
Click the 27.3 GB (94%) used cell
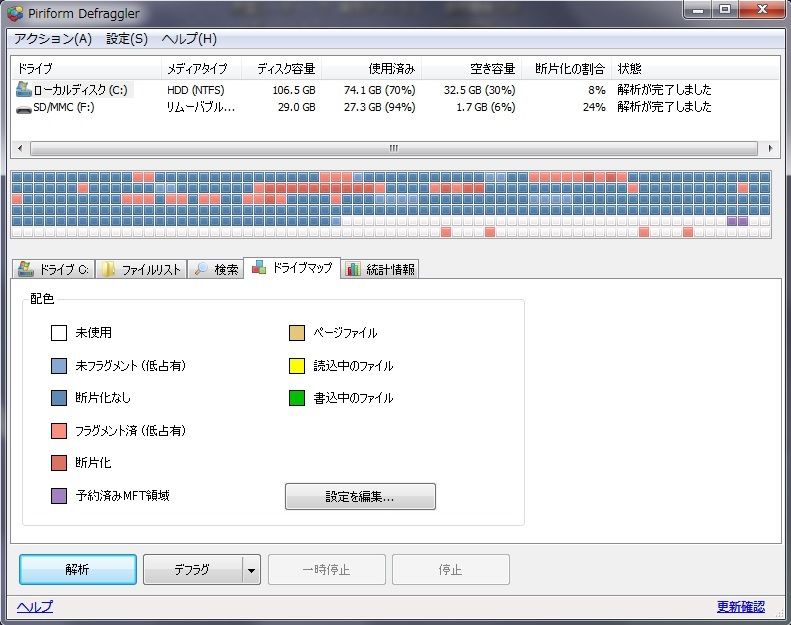tap(379, 107)
